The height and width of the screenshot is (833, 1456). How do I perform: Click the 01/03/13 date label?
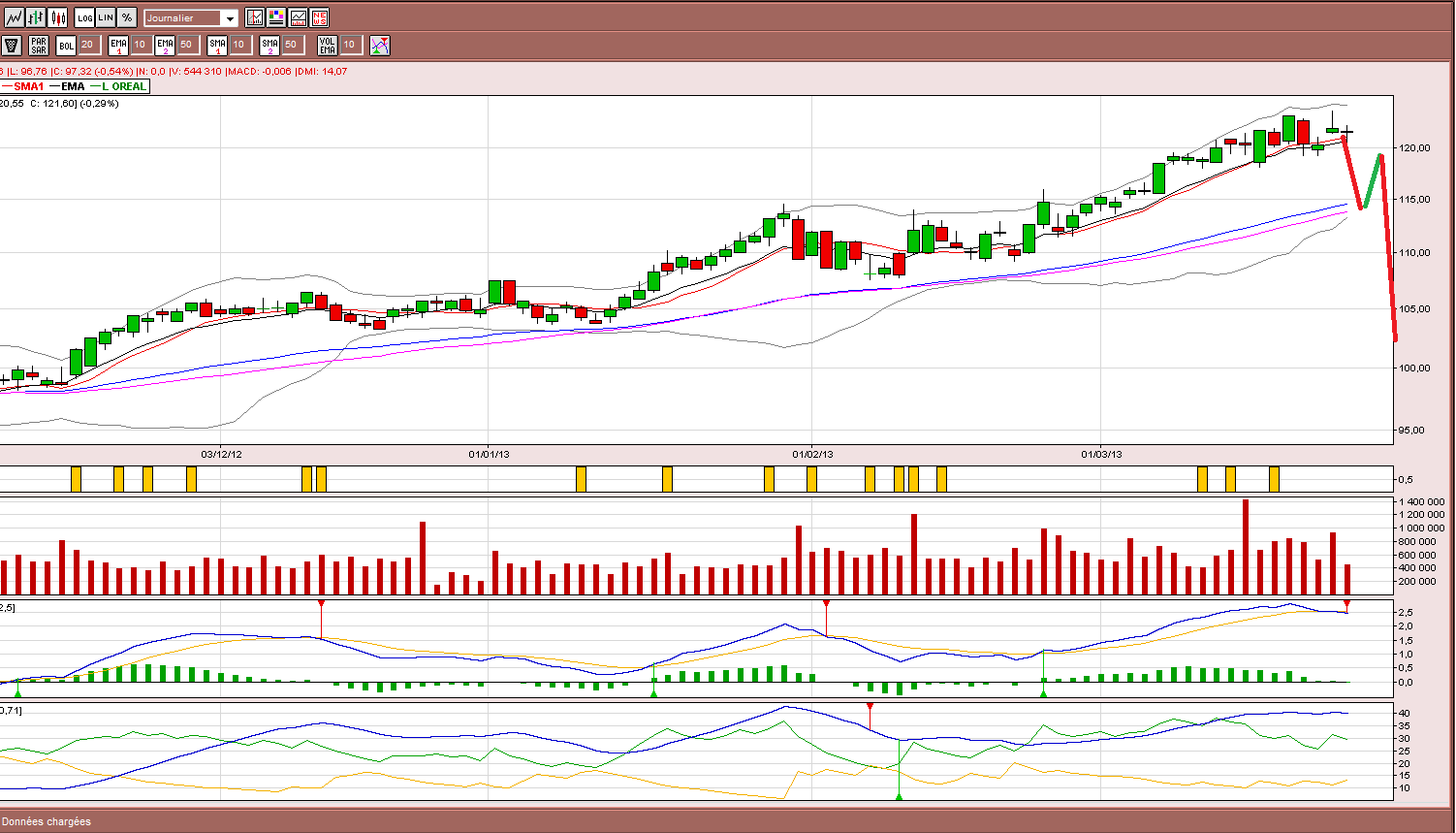(x=1101, y=454)
